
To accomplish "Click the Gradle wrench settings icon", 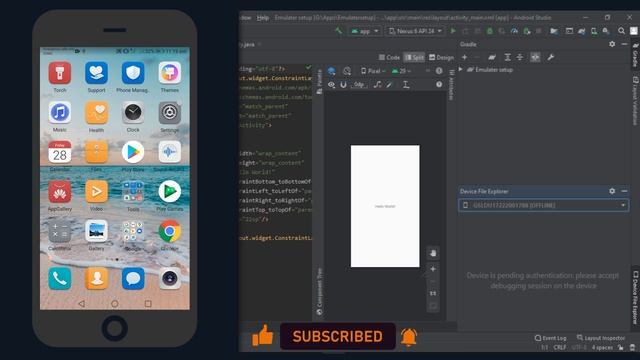I will click(x=551, y=58).
